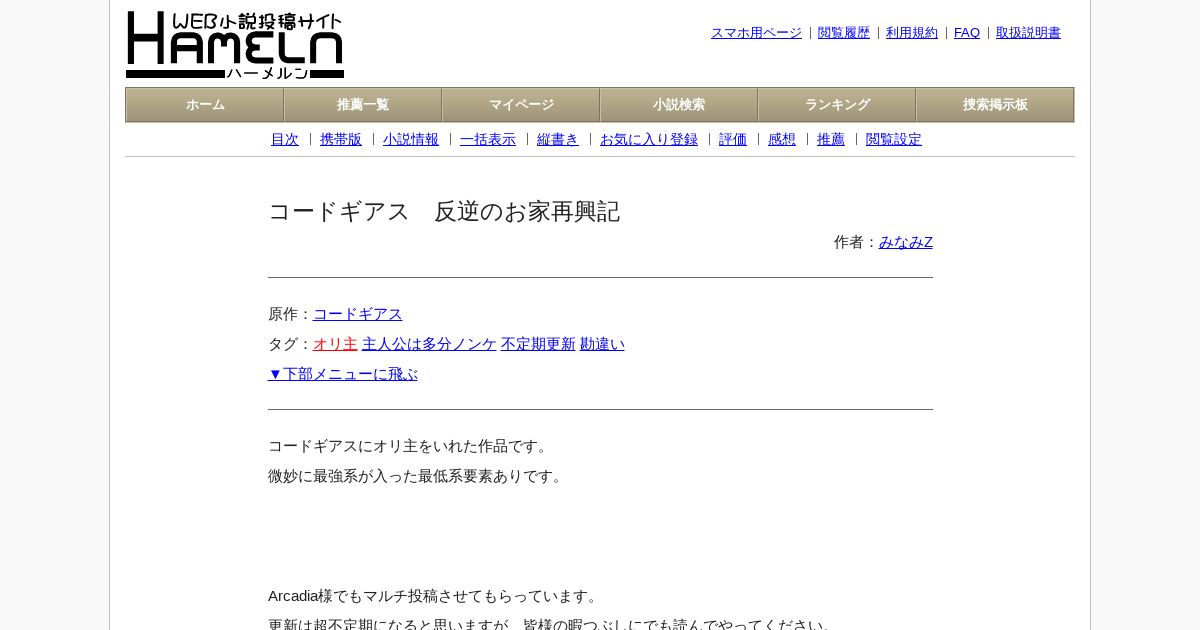Open the 取扱説明書 link

point(1028,33)
